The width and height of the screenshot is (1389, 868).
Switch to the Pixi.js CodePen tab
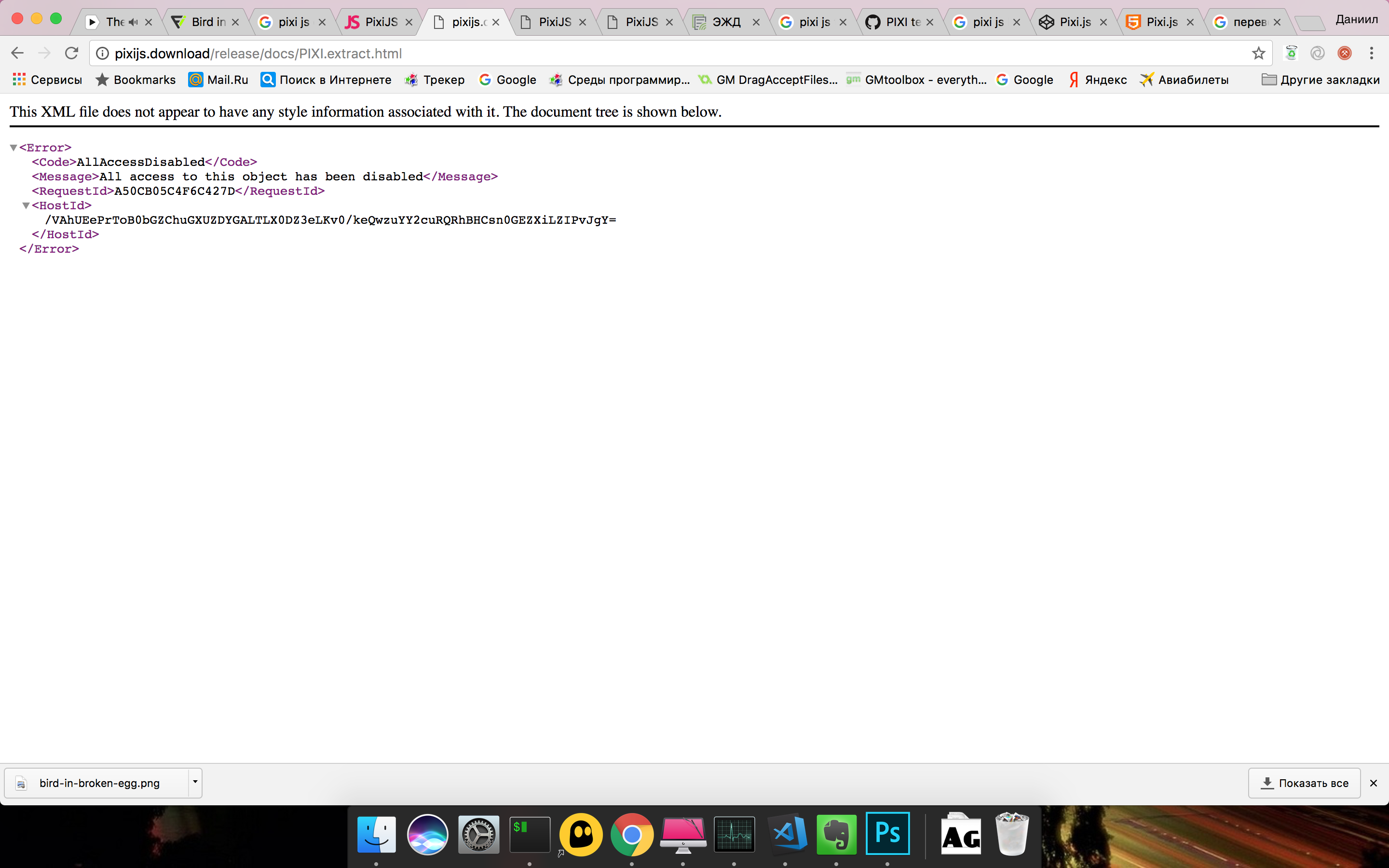pyautogui.click(x=1072, y=22)
